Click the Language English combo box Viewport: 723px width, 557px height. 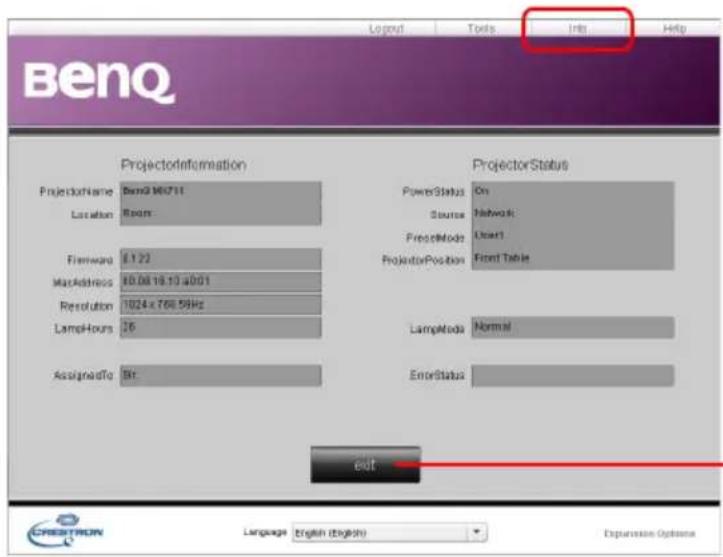389,533
